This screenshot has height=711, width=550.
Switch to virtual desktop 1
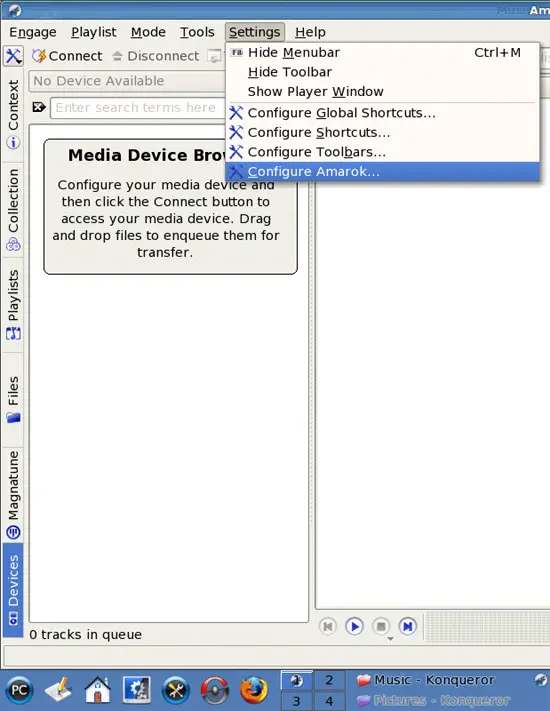coord(297,680)
